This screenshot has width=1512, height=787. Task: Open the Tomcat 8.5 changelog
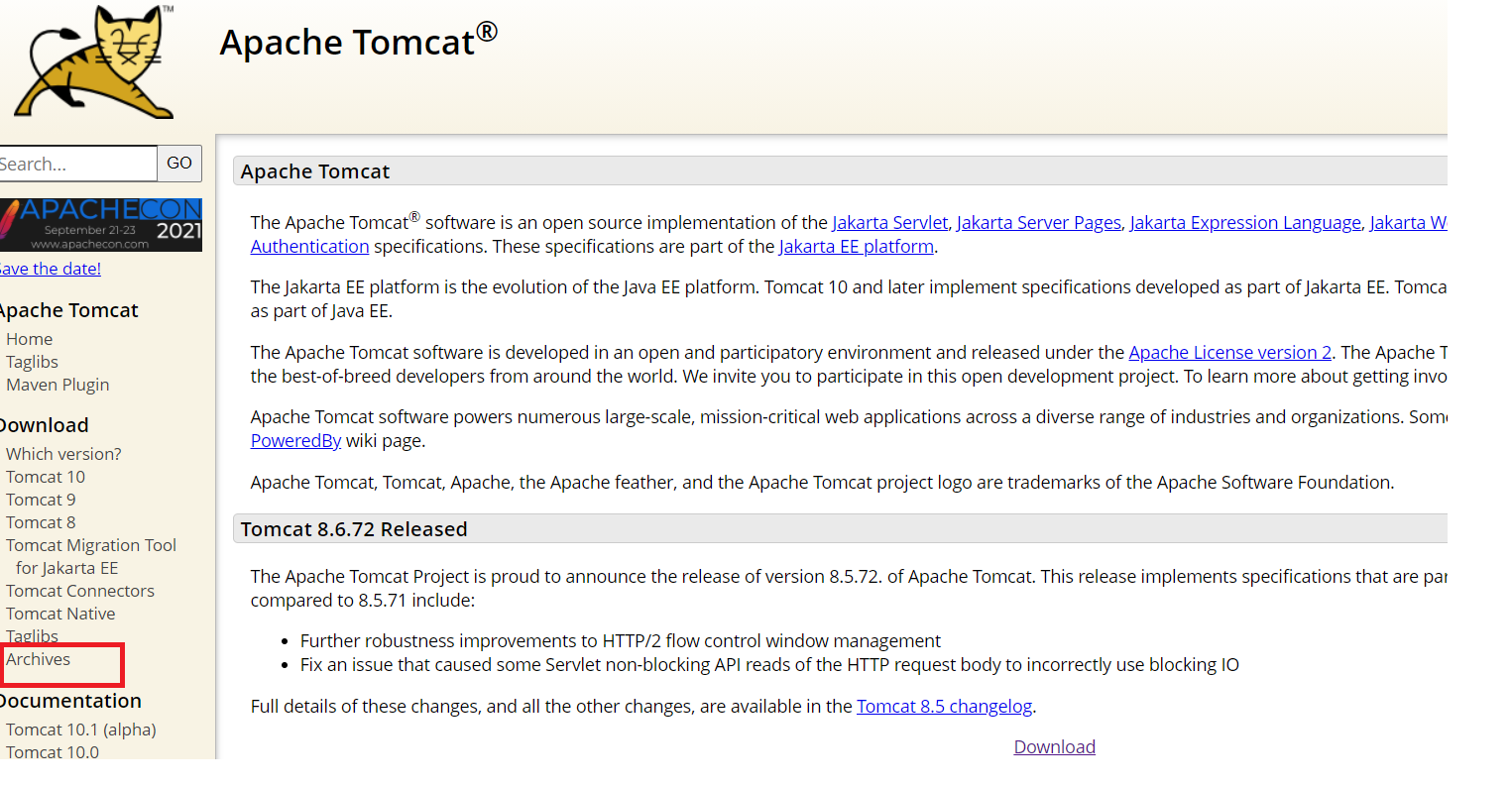tap(944, 706)
